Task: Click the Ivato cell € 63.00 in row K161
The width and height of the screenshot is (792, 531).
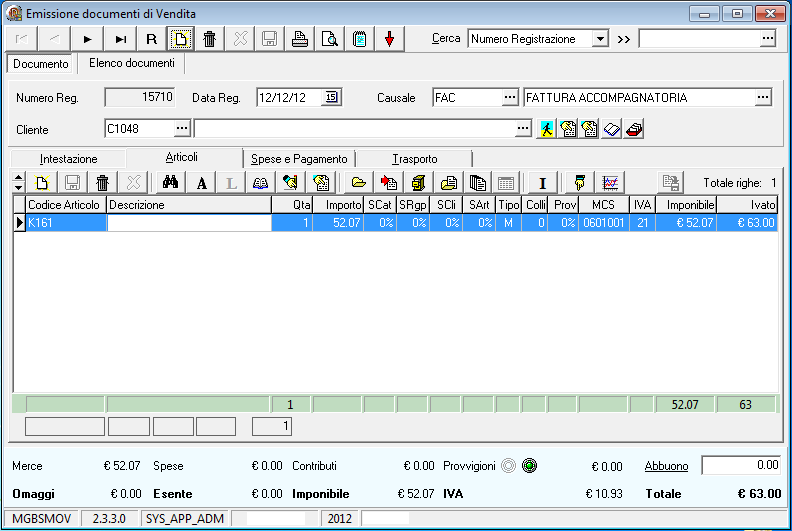Action: pyautogui.click(x=747, y=222)
